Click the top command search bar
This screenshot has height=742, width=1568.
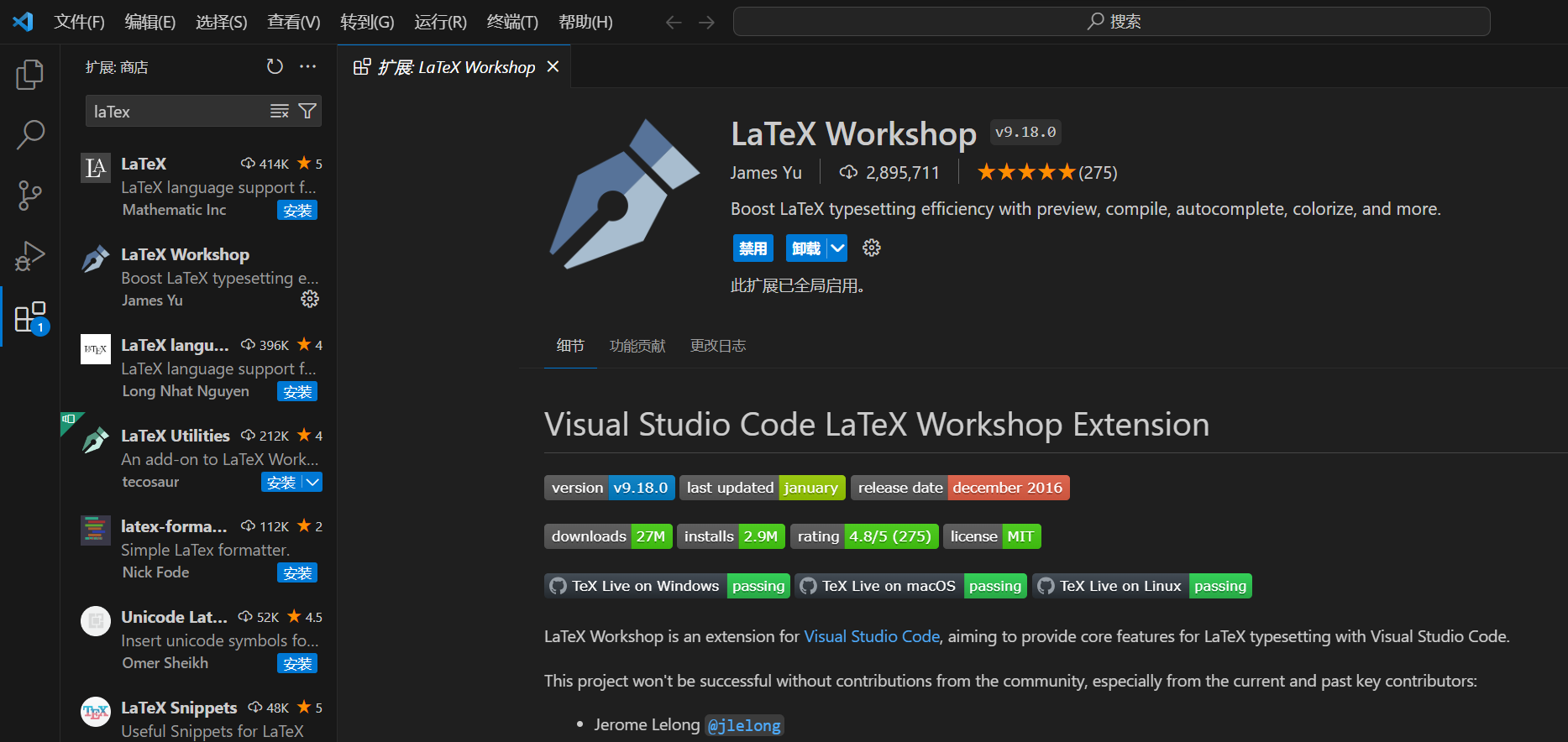tap(1112, 22)
